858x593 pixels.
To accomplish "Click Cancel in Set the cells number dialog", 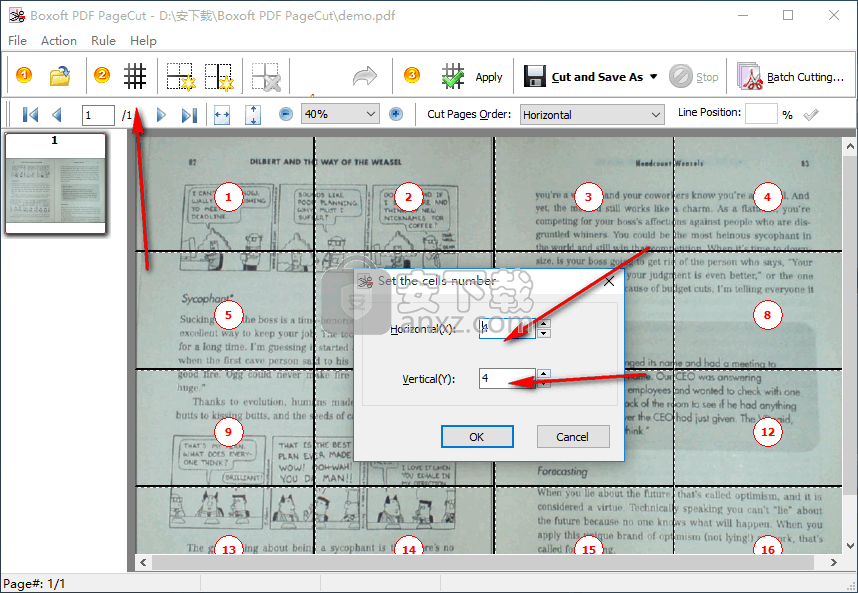I will coord(572,437).
